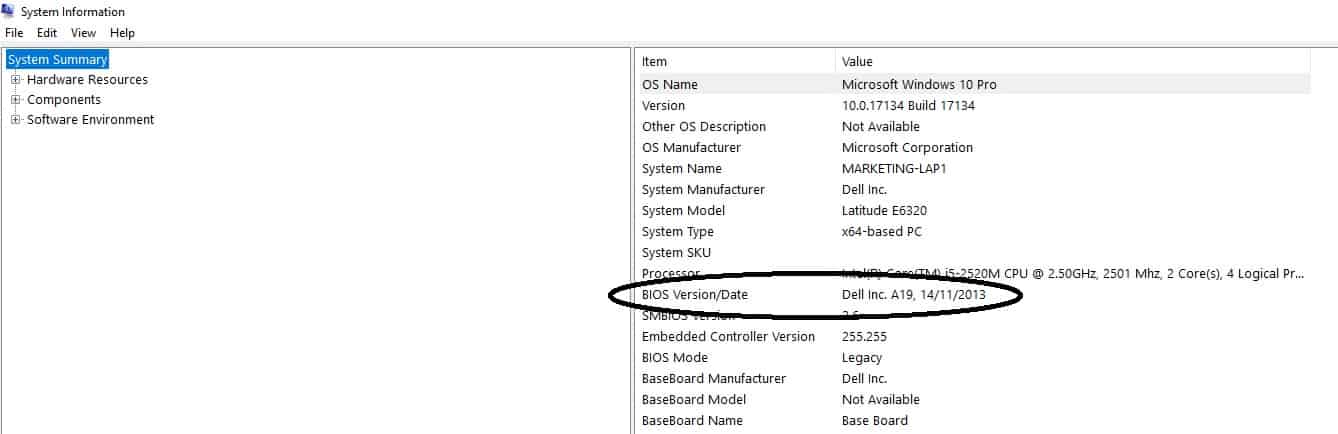Click the System Information title bar icon
The image size is (1338, 434).
pos(9,12)
